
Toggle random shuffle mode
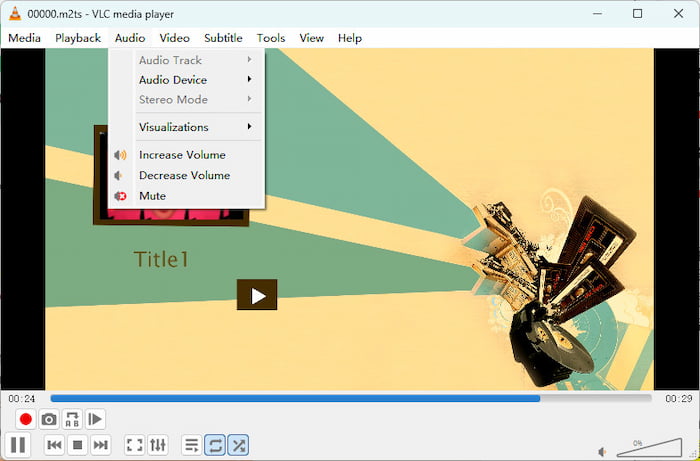[x=238, y=444]
